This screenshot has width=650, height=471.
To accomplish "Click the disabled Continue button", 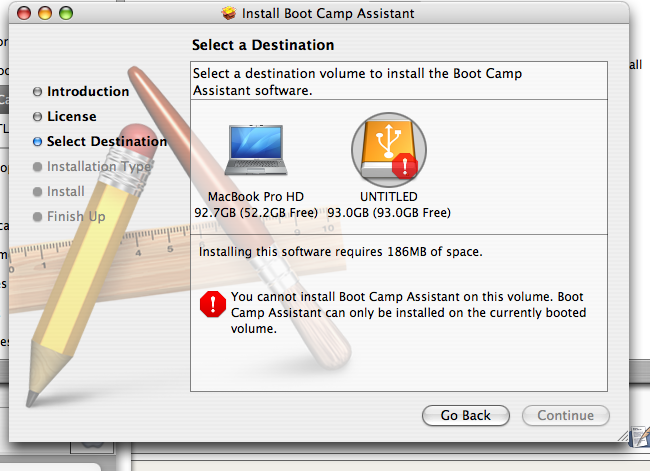I will 565,415.
